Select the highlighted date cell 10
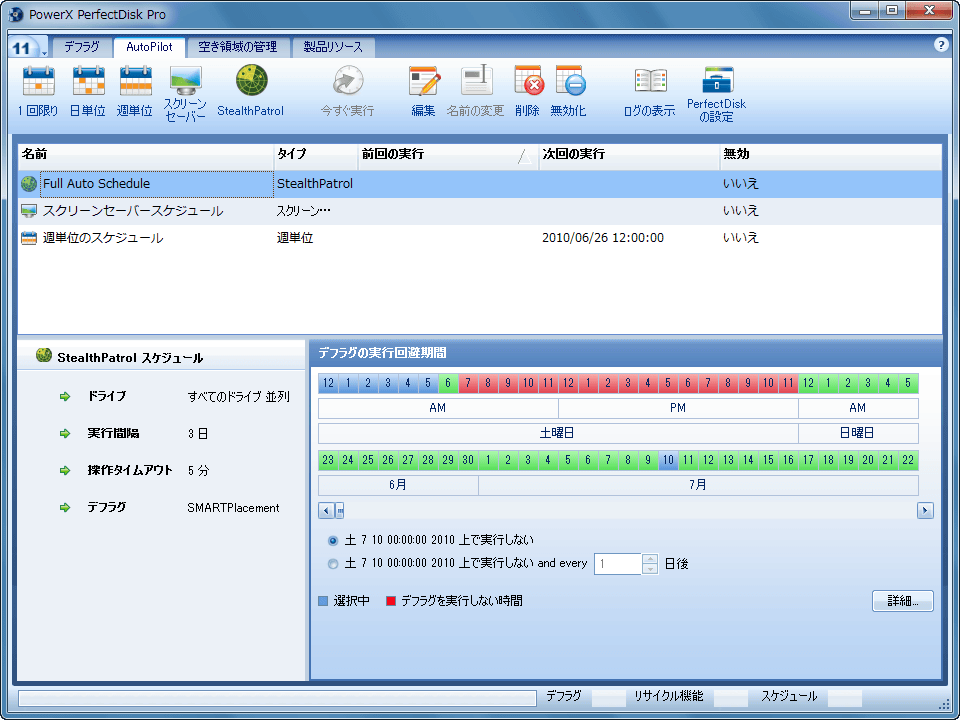 (x=668, y=460)
